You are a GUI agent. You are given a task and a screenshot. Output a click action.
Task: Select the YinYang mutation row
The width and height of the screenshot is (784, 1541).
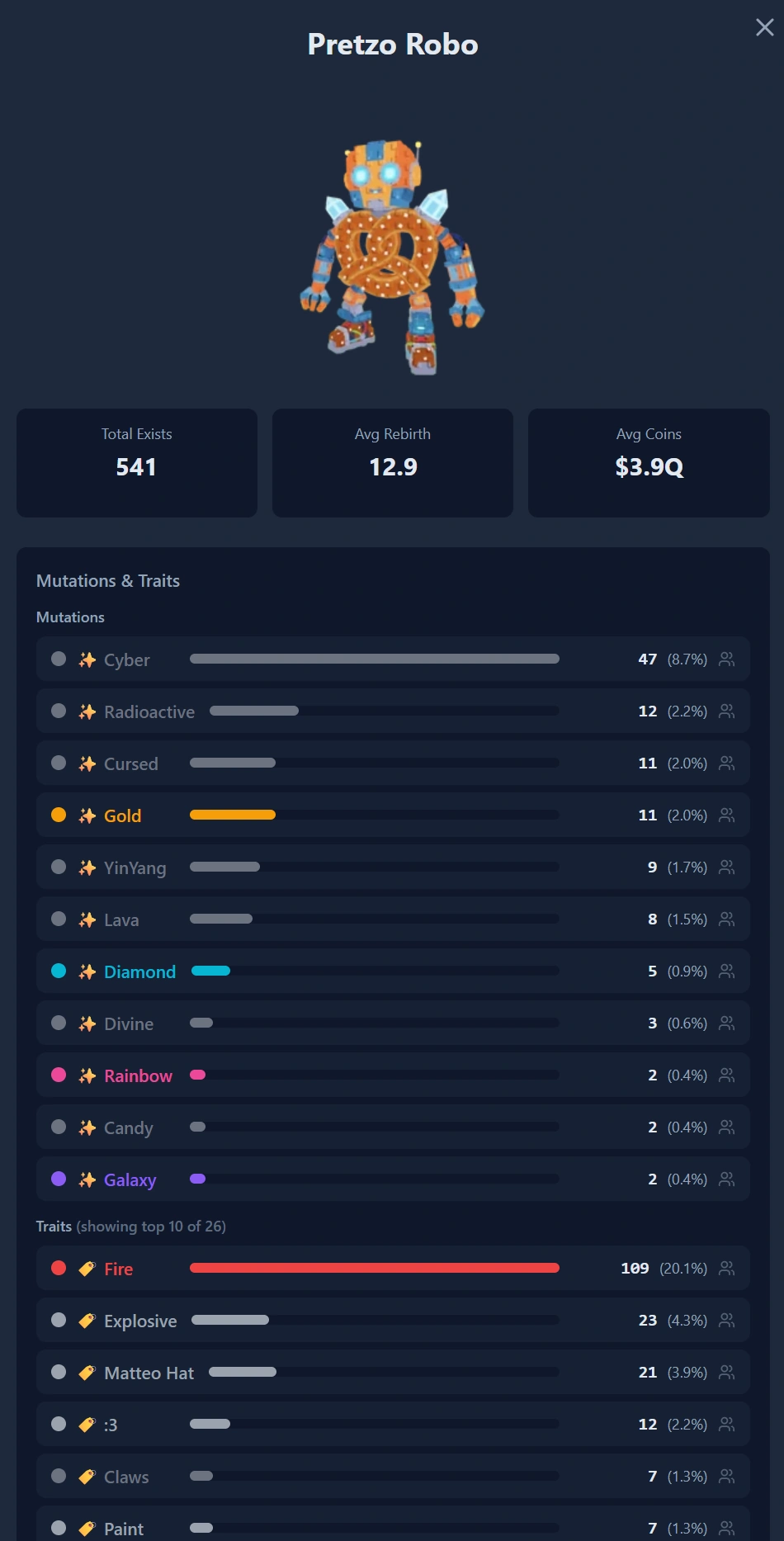pos(393,867)
